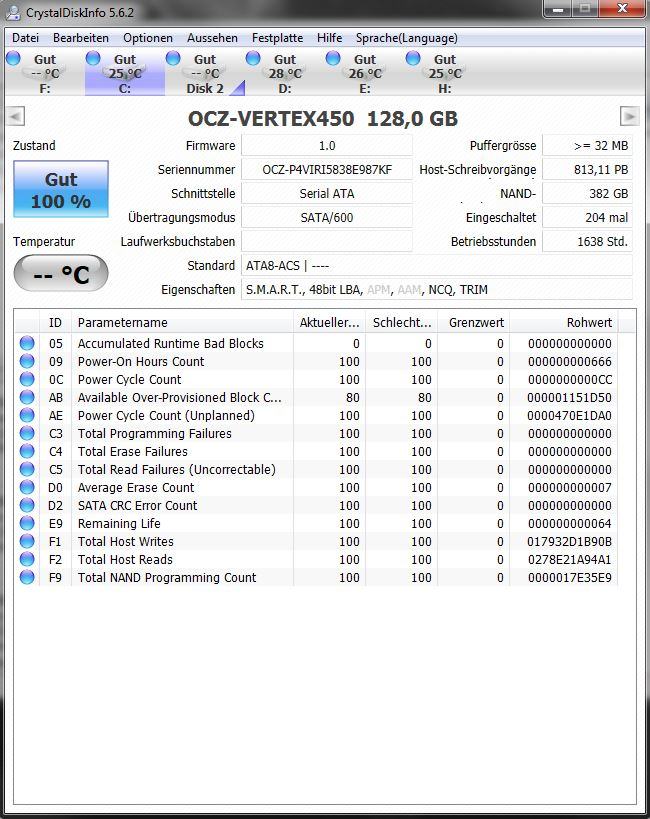The image size is (650, 819).
Task: Open the Hilfe menu
Action: 329,38
